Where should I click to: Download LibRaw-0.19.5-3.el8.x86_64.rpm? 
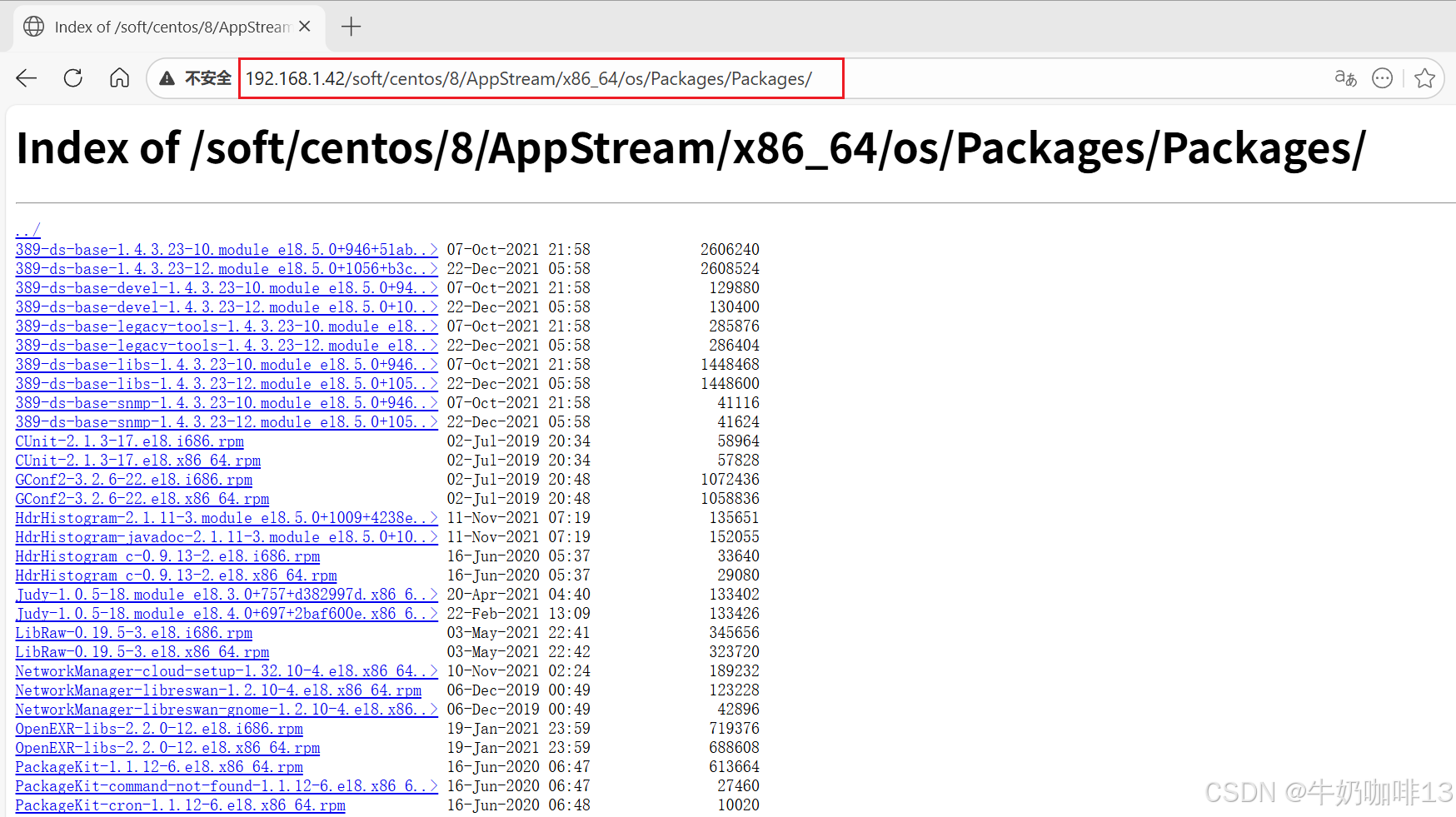coord(142,652)
